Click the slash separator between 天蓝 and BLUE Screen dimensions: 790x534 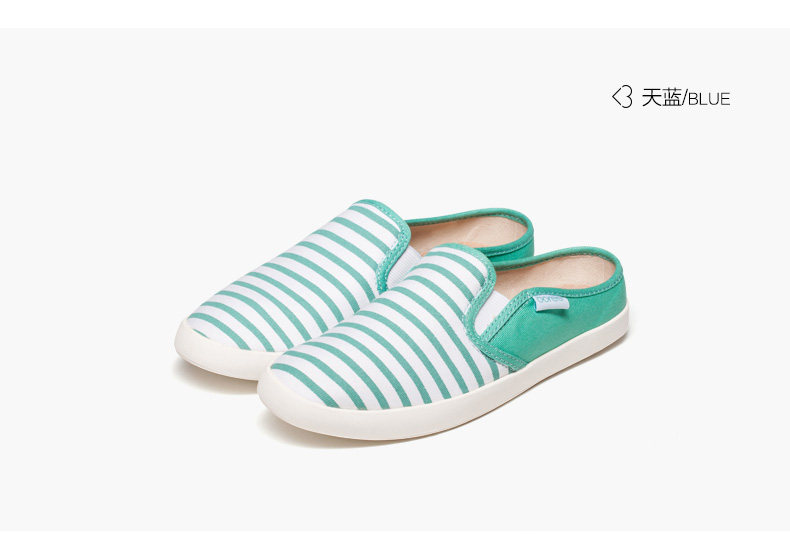click(x=684, y=98)
